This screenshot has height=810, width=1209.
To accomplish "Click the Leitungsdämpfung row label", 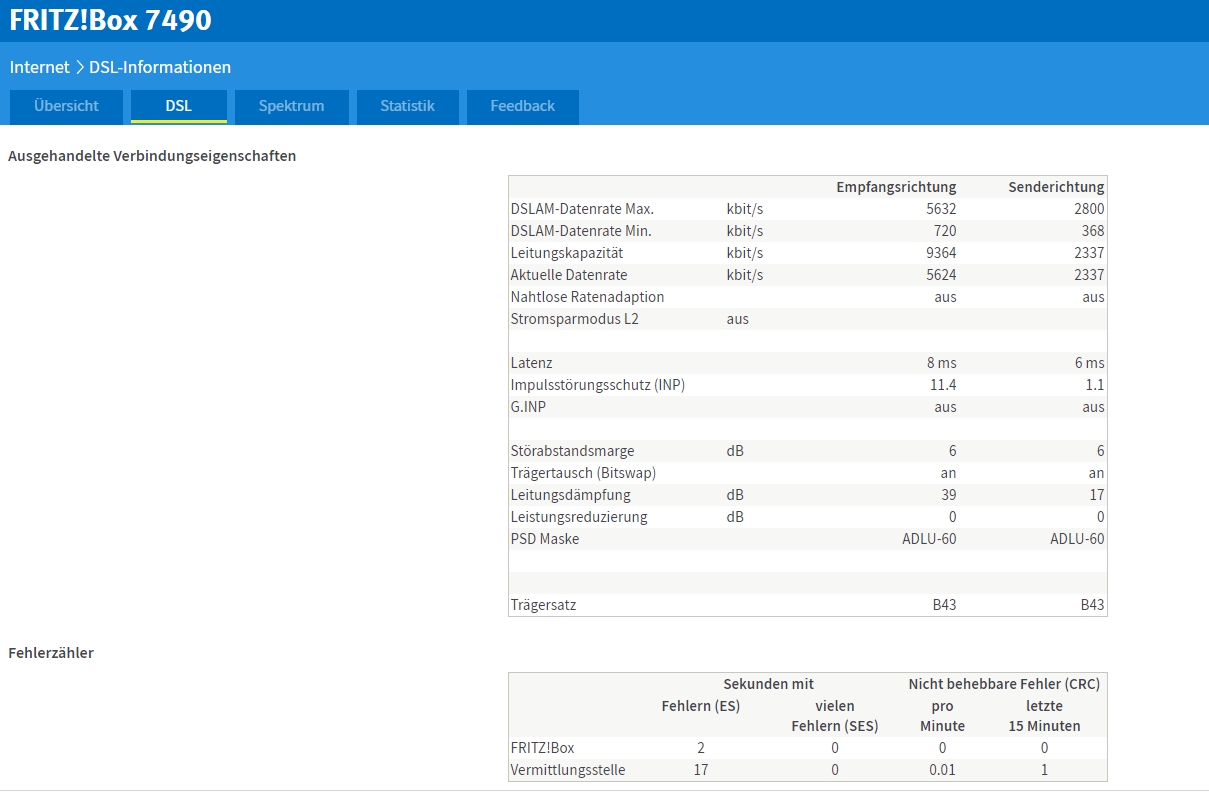I will click(570, 495).
